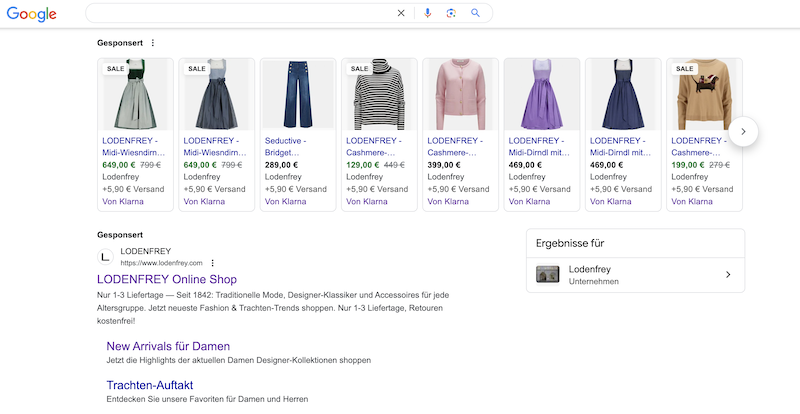The height and width of the screenshot is (414, 800).
Task: Click SALE badge on striped sweater card
Action: (359, 68)
